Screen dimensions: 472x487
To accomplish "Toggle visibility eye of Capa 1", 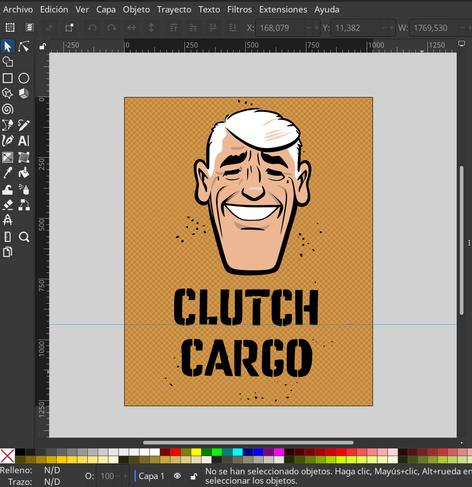I will coord(177,476).
